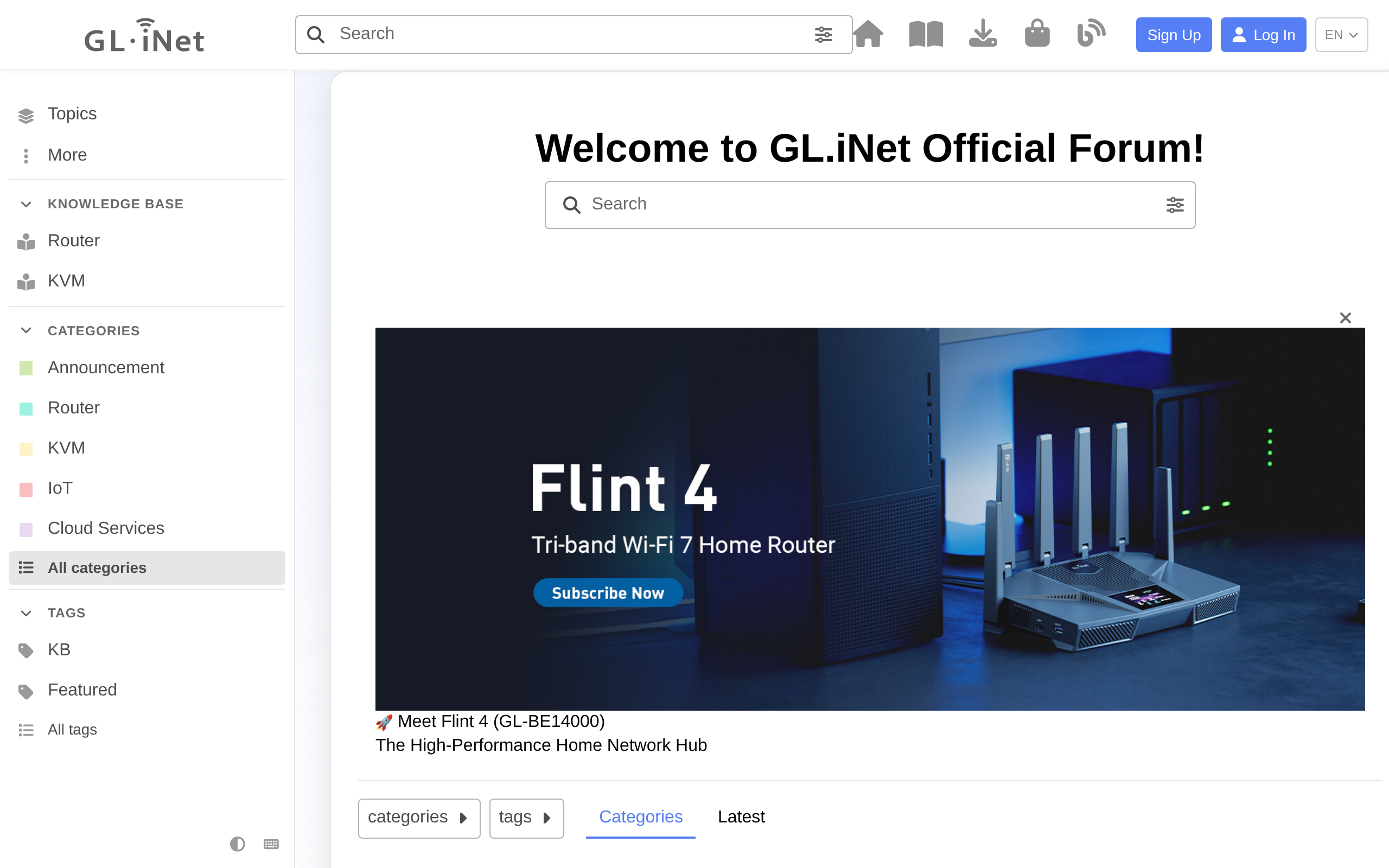Click the main welcome Search field
1389x868 pixels.
870,205
